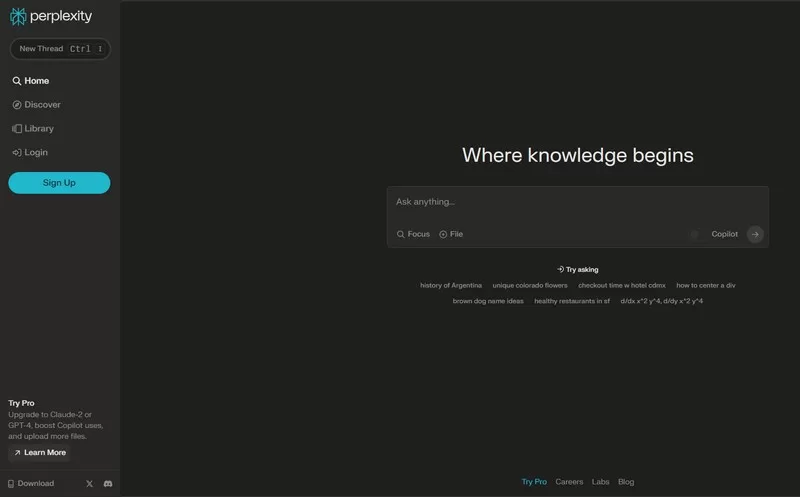Select Login in the sidebar
Image resolution: width=800 pixels, height=497 pixels.
click(x=30, y=152)
